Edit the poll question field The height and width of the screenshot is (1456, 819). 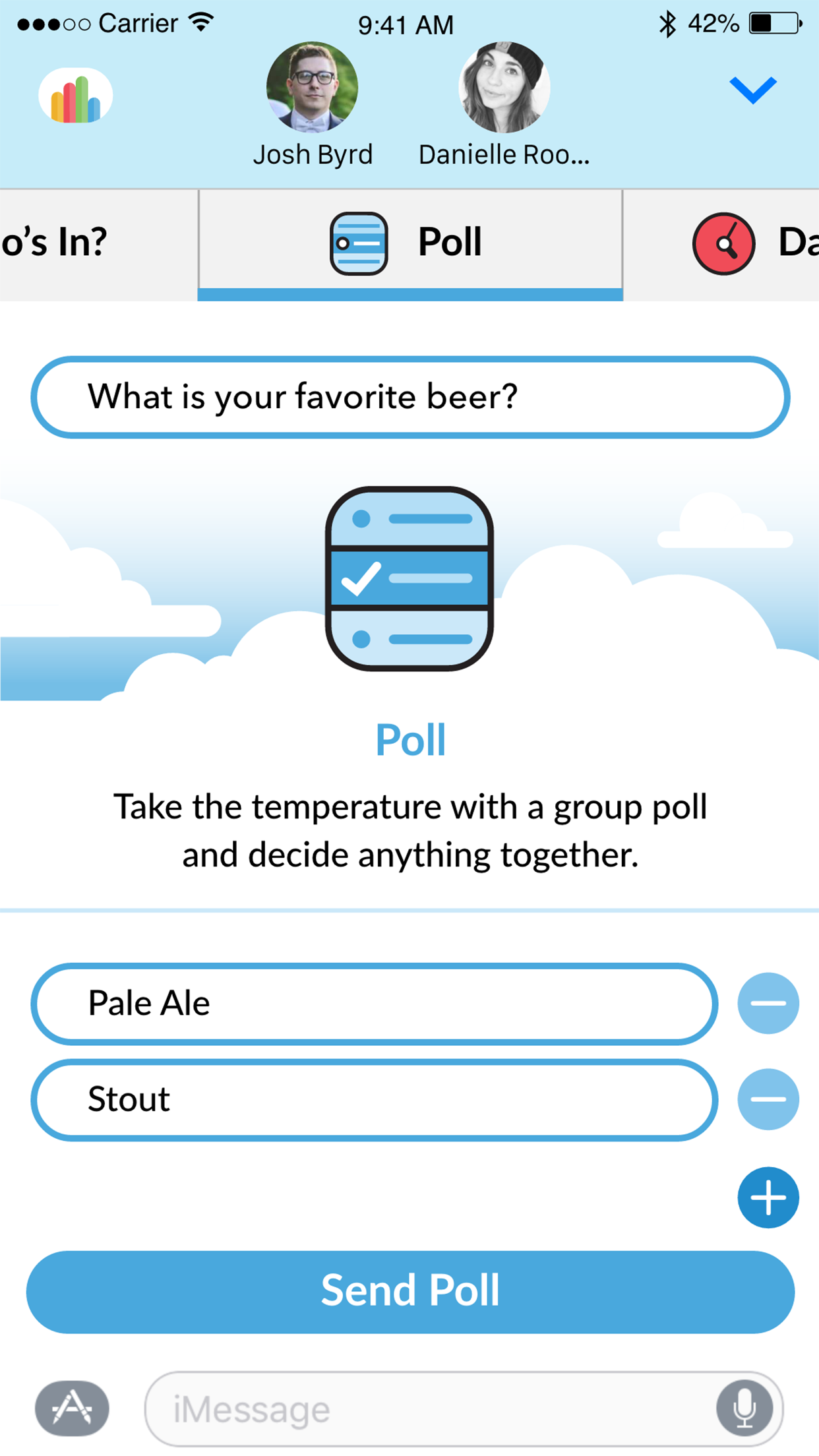pos(410,397)
